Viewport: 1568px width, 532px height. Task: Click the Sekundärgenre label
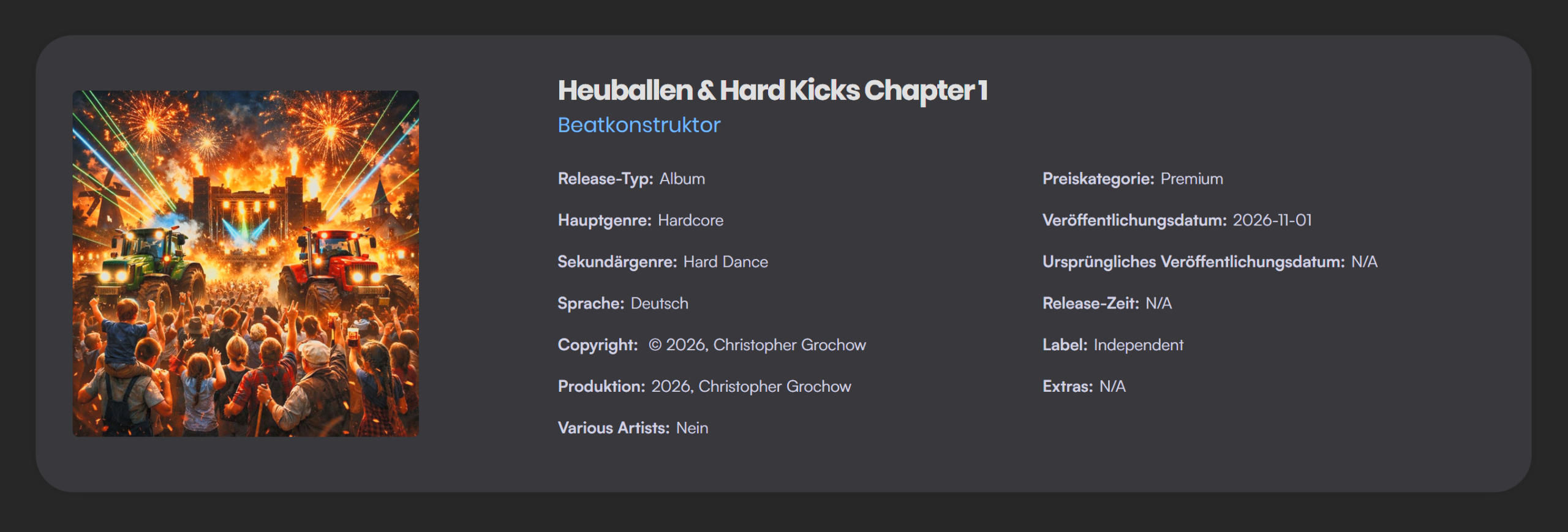coord(617,262)
